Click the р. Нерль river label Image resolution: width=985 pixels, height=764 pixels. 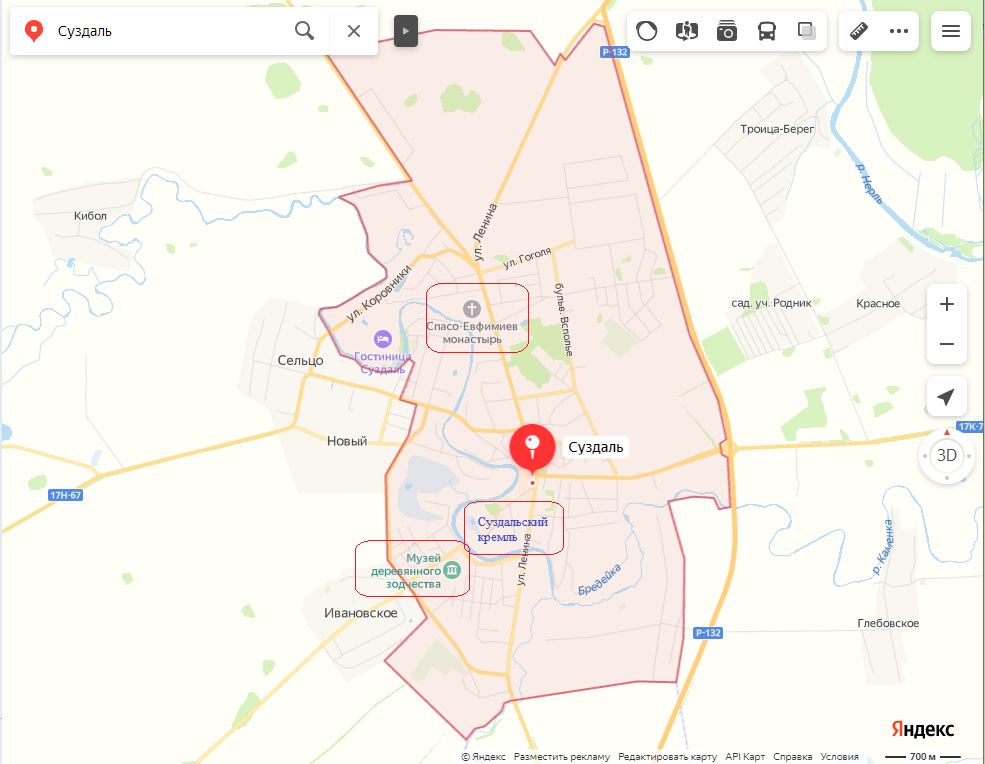(x=870, y=184)
